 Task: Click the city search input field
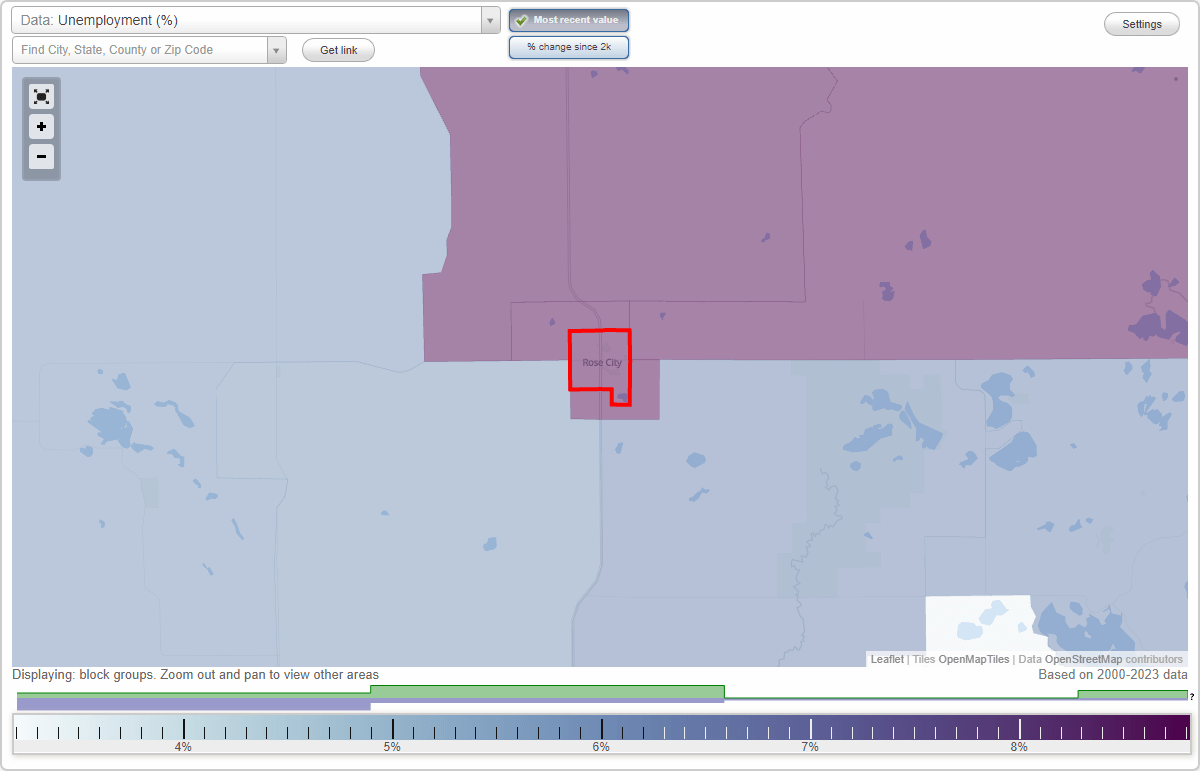click(x=140, y=48)
